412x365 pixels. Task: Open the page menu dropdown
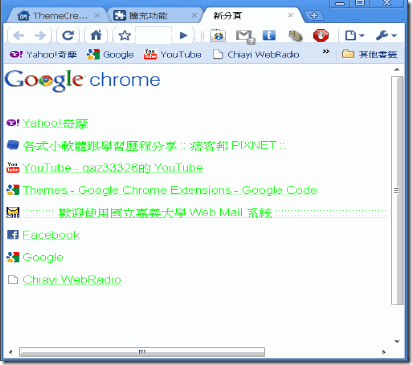[355, 35]
